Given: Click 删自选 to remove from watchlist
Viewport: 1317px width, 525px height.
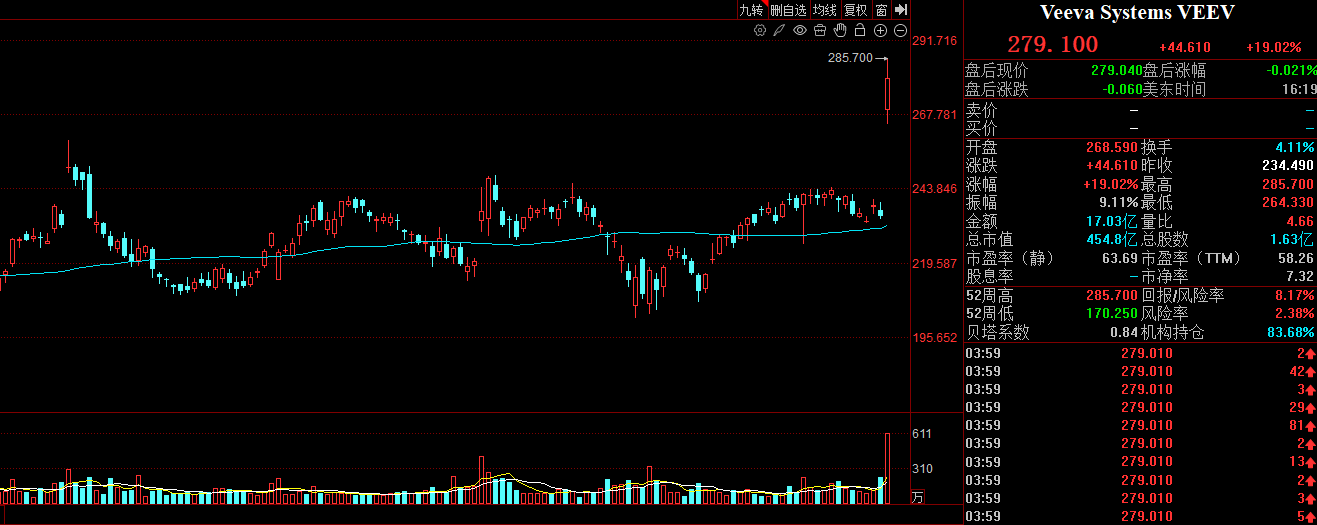Looking at the screenshot, I should [x=788, y=10].
